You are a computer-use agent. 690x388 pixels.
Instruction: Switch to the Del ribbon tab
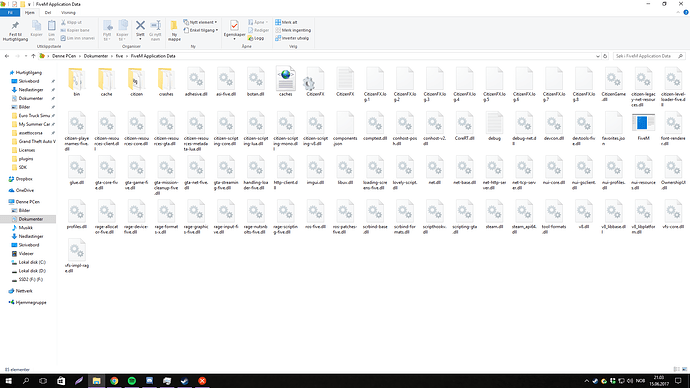pos(48,13)
